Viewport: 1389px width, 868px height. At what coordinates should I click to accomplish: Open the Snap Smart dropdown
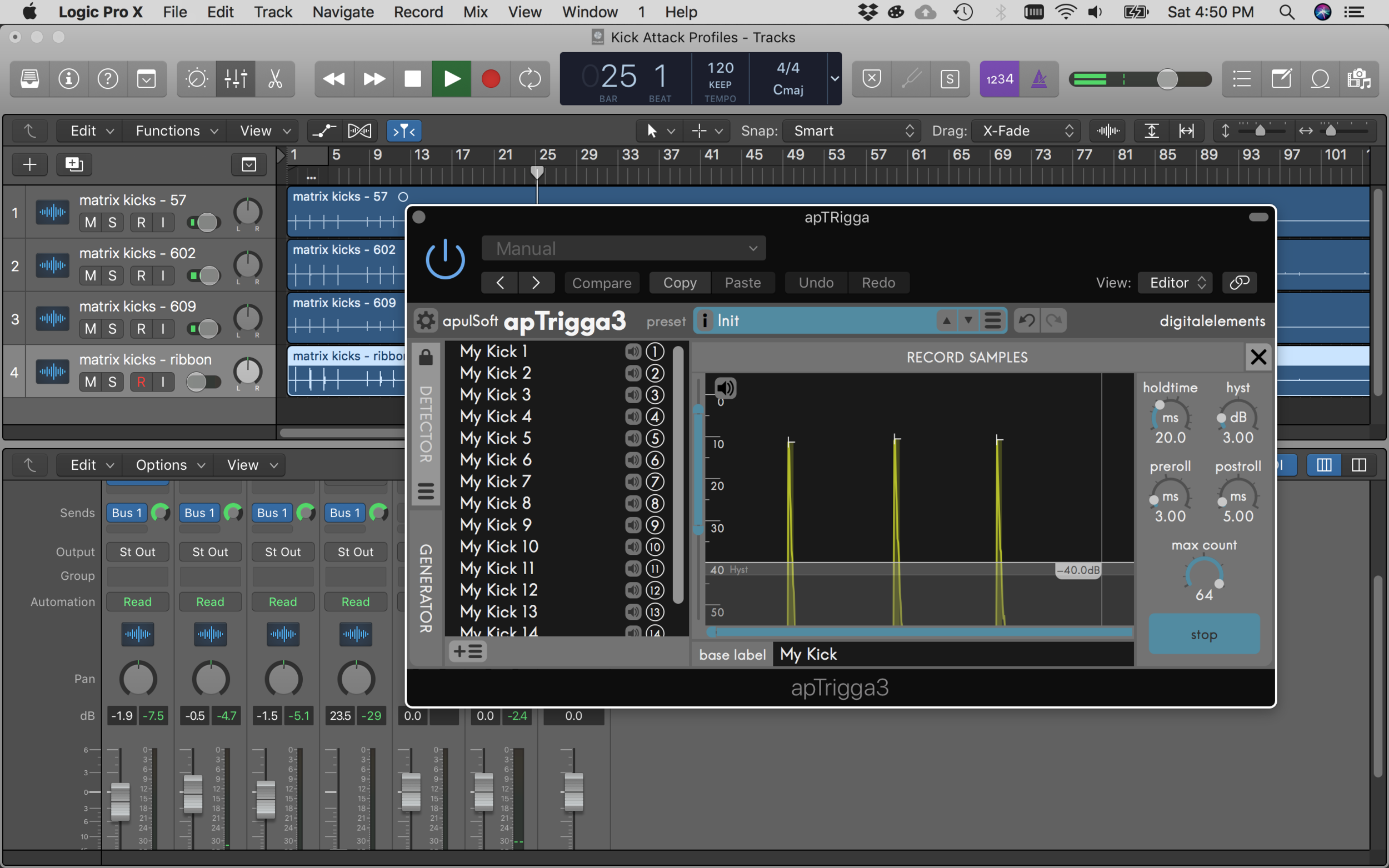852,131
